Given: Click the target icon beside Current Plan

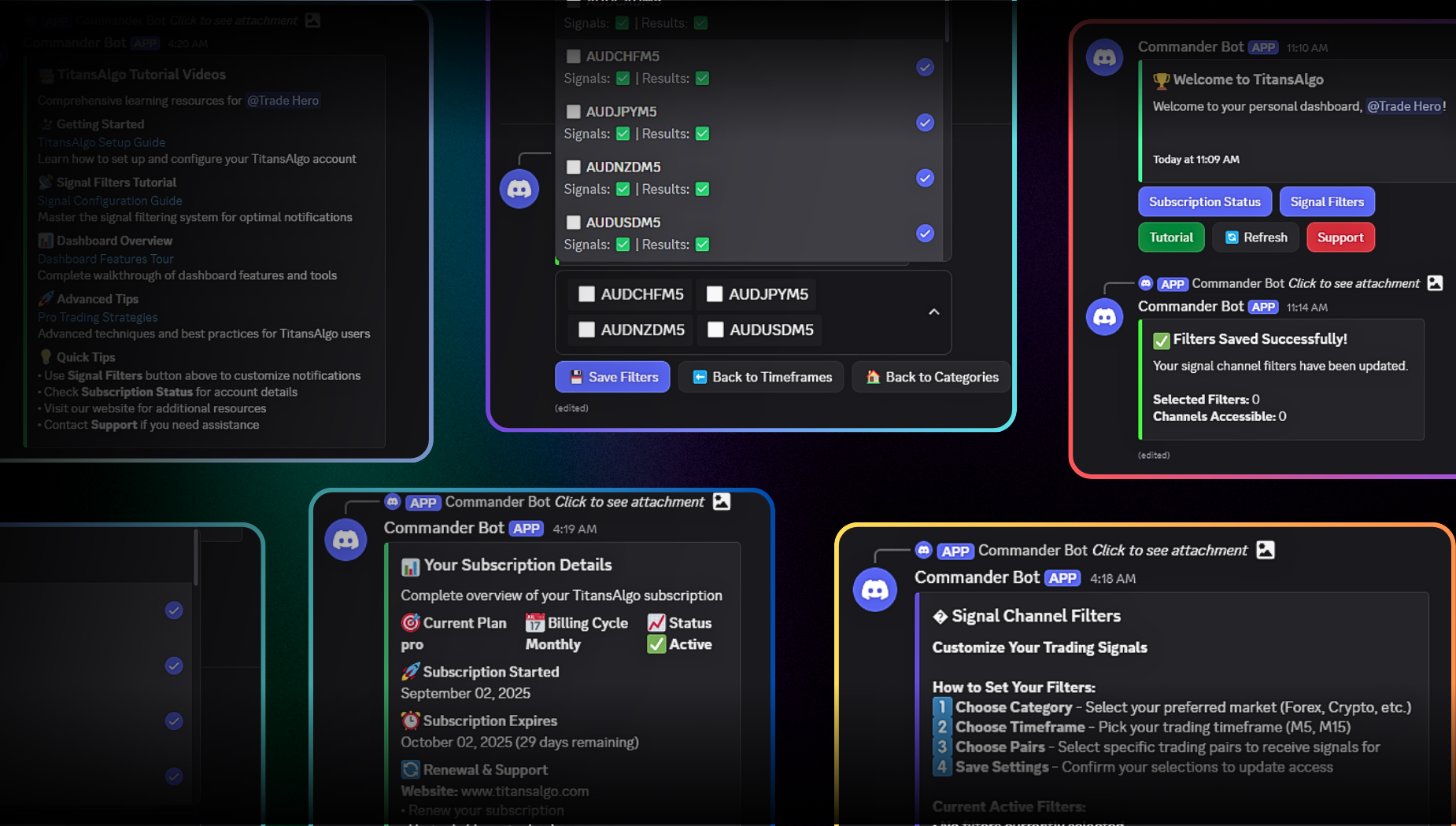Looking at the screenshot, I should [x=410, y=622].
